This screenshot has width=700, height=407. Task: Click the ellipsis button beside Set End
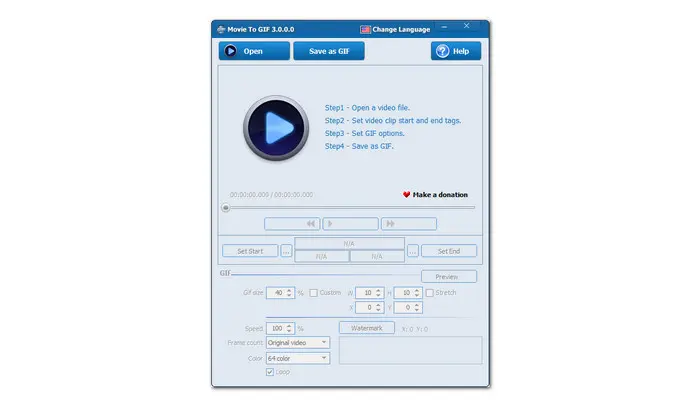click(x=412, y=251)
